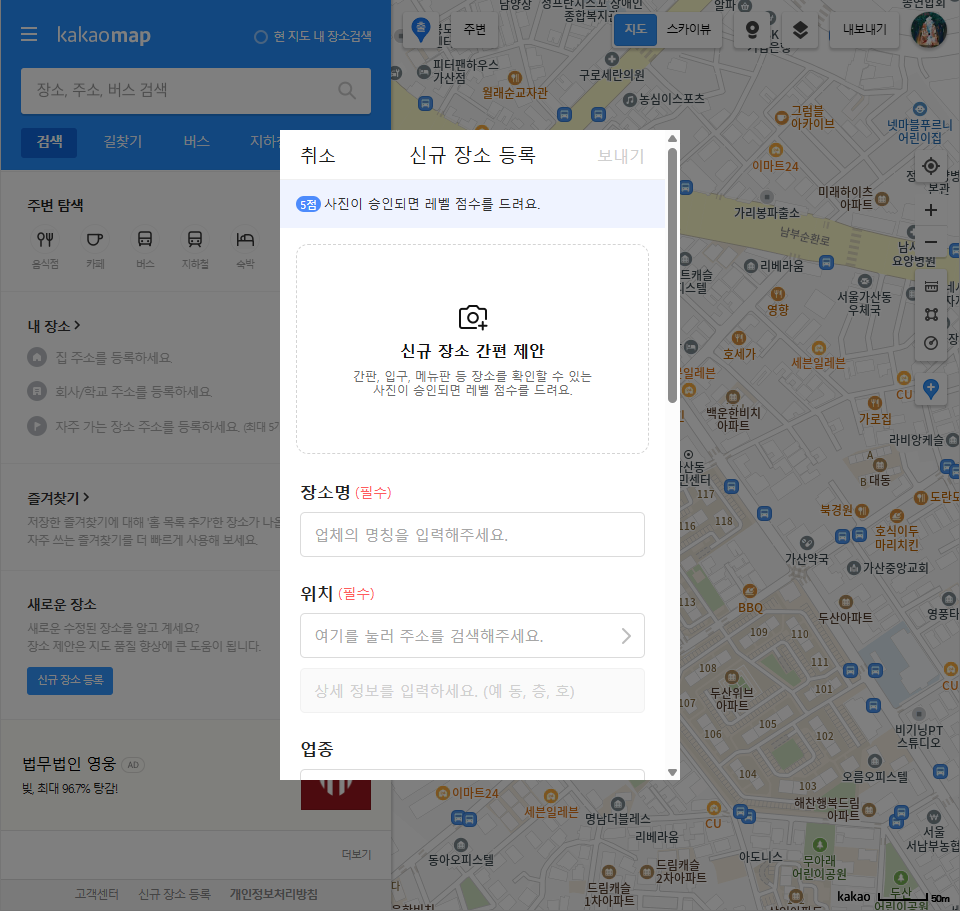This screenshot has height=911, width=960.
Task: Click the dialog scrollbar down arrow
Action: click(672, 772)
